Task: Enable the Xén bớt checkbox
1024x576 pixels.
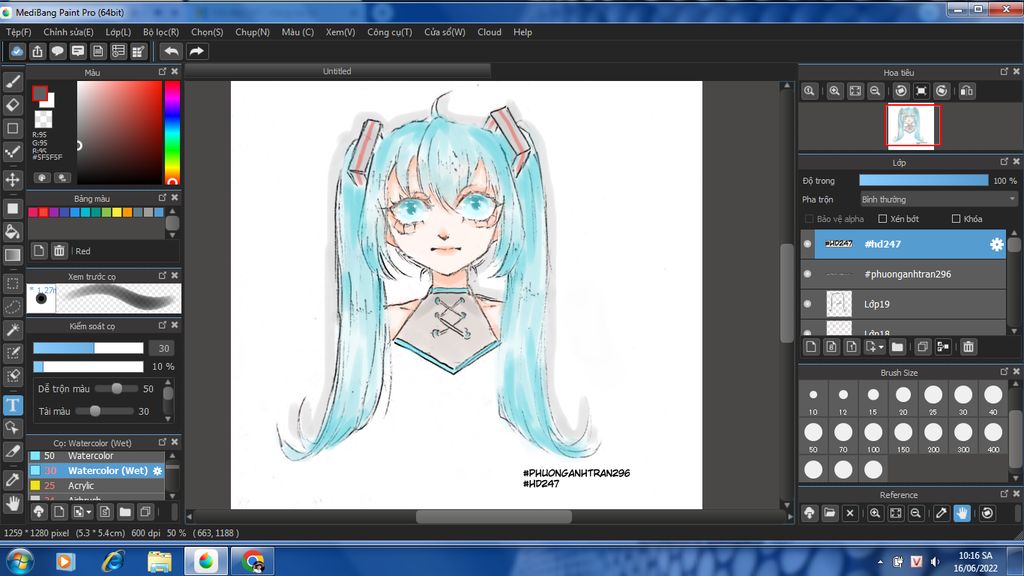Action: [882, 219]
